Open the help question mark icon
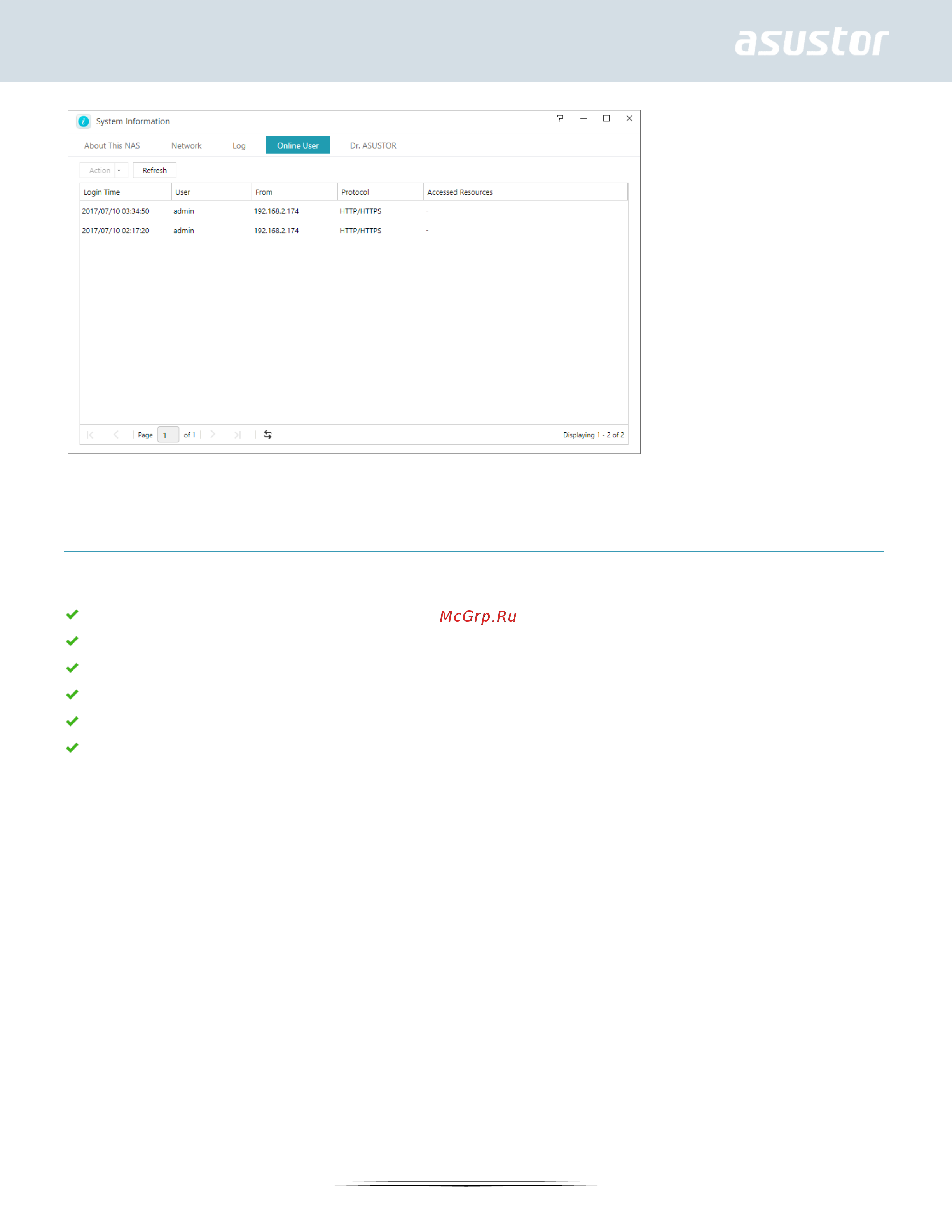 pyautogui.click(x=560, y=118)
